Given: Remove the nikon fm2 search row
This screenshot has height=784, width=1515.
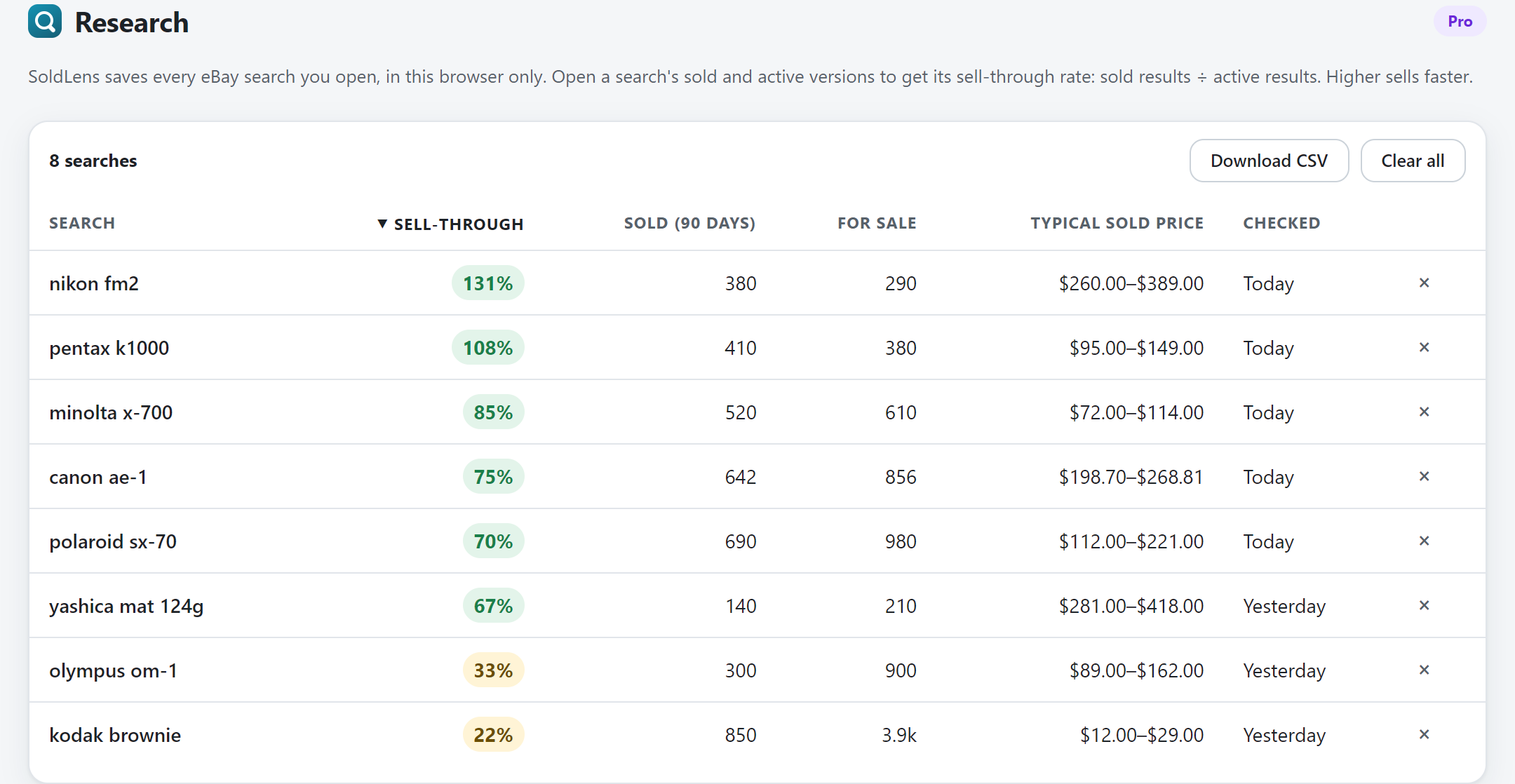Looking at the screenshot, I should click(x=1424, y=283).
